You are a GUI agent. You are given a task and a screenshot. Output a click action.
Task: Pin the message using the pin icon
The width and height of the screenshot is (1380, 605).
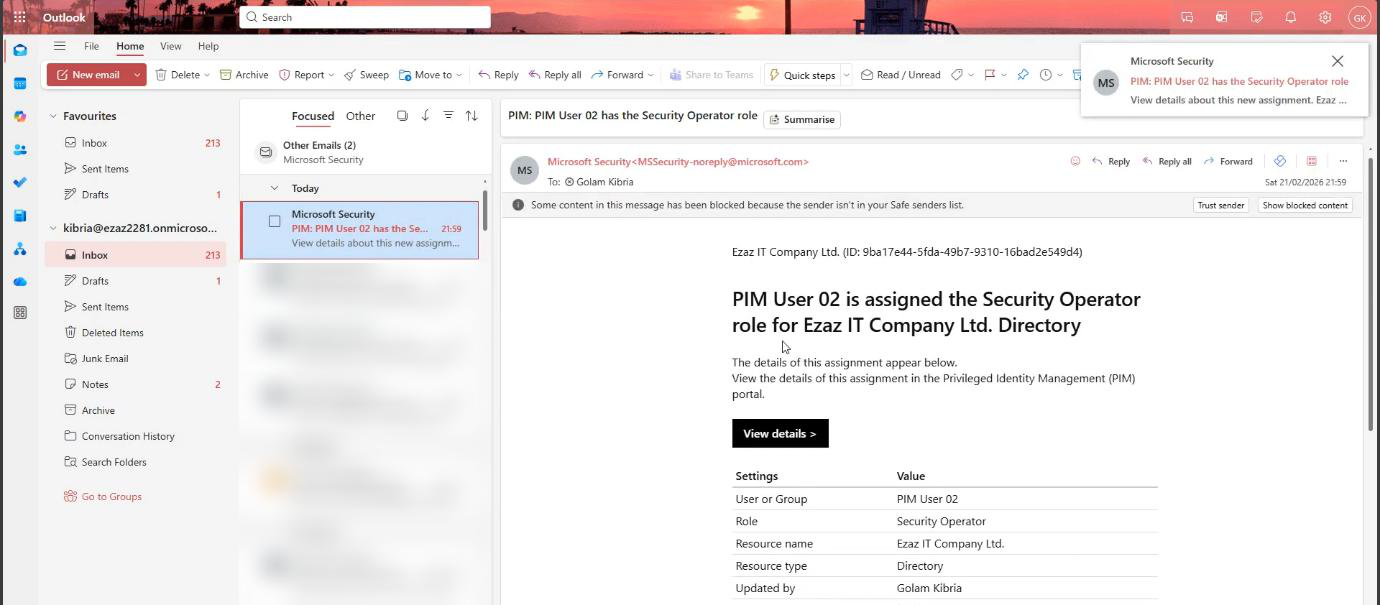(1022, 75)
